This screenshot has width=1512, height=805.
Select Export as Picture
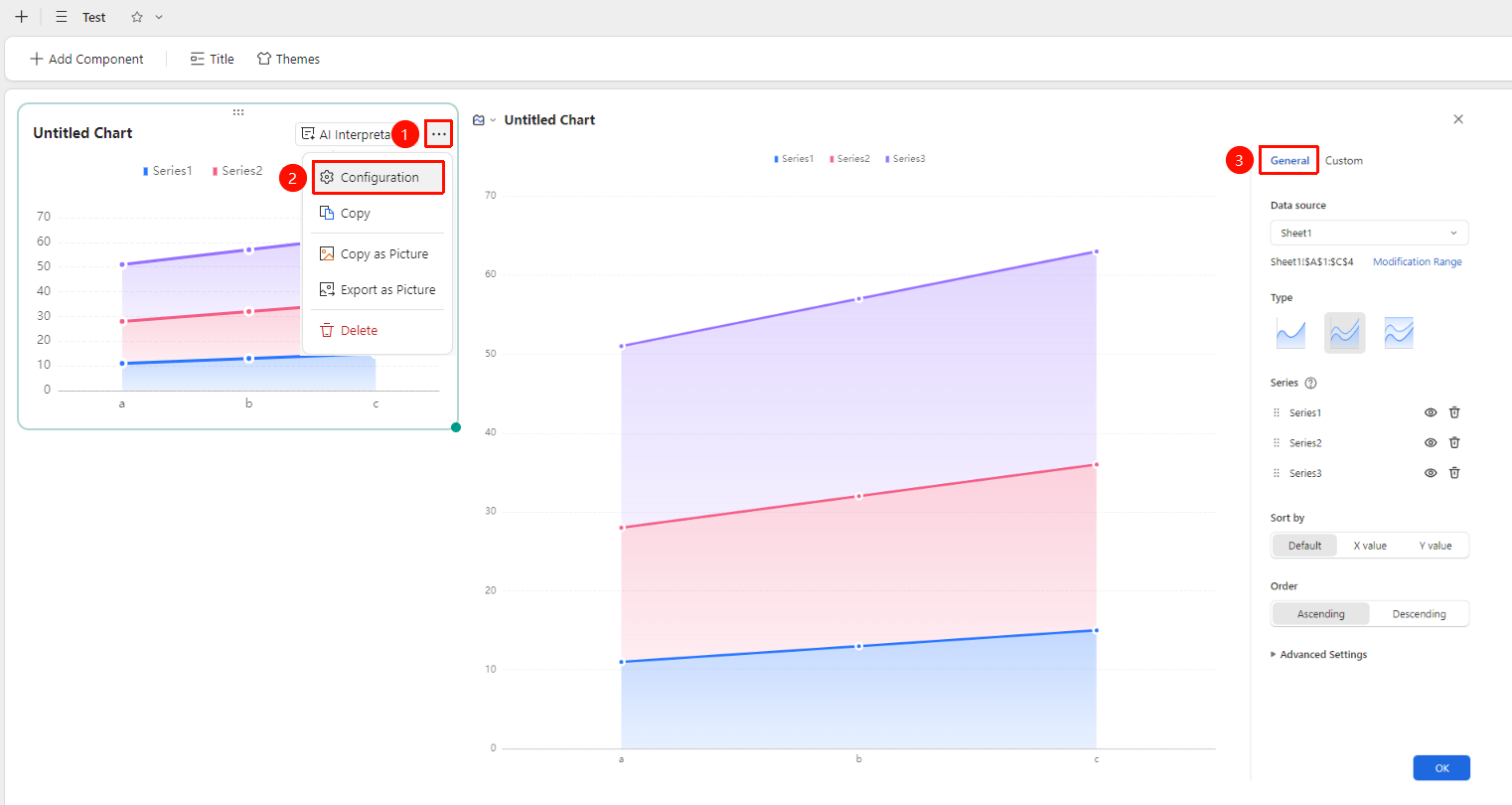[x=378, y=289]
